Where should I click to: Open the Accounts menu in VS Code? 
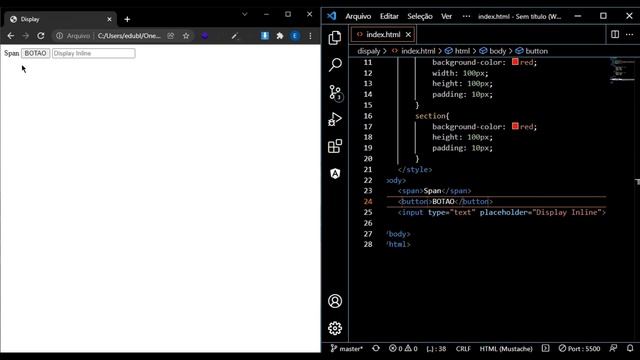click(x=335, y=301)
